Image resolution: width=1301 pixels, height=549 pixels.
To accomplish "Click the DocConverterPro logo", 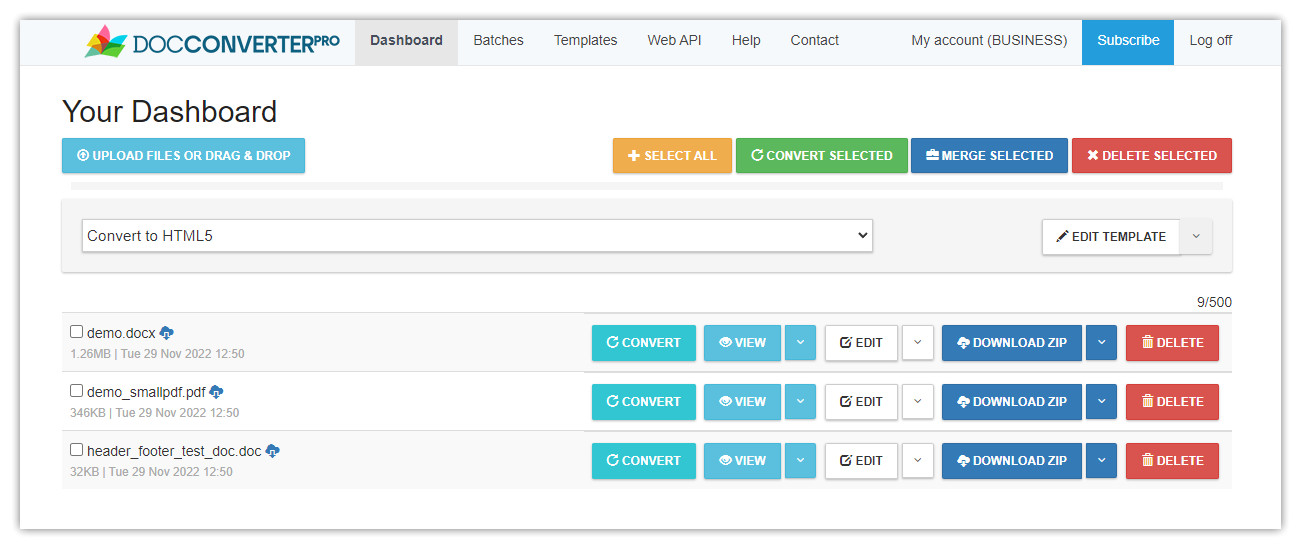I will [212, 42].
